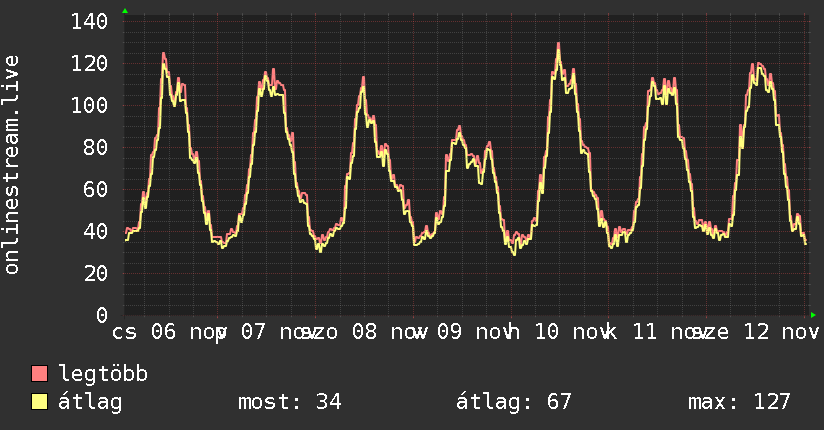Click the 'szo 08 nov' date label
The height and width of the screenshot is (430, 824).
click(363, 332)
